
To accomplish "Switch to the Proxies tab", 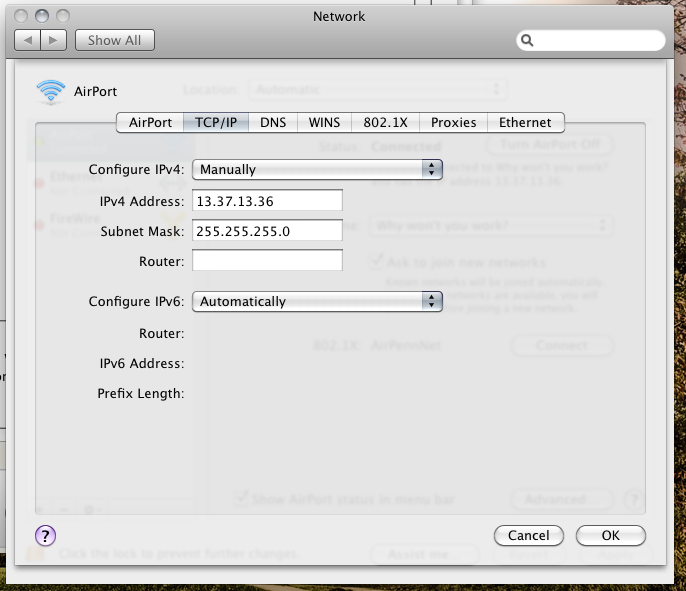I will pyautogui.click(x=453, y=122).
